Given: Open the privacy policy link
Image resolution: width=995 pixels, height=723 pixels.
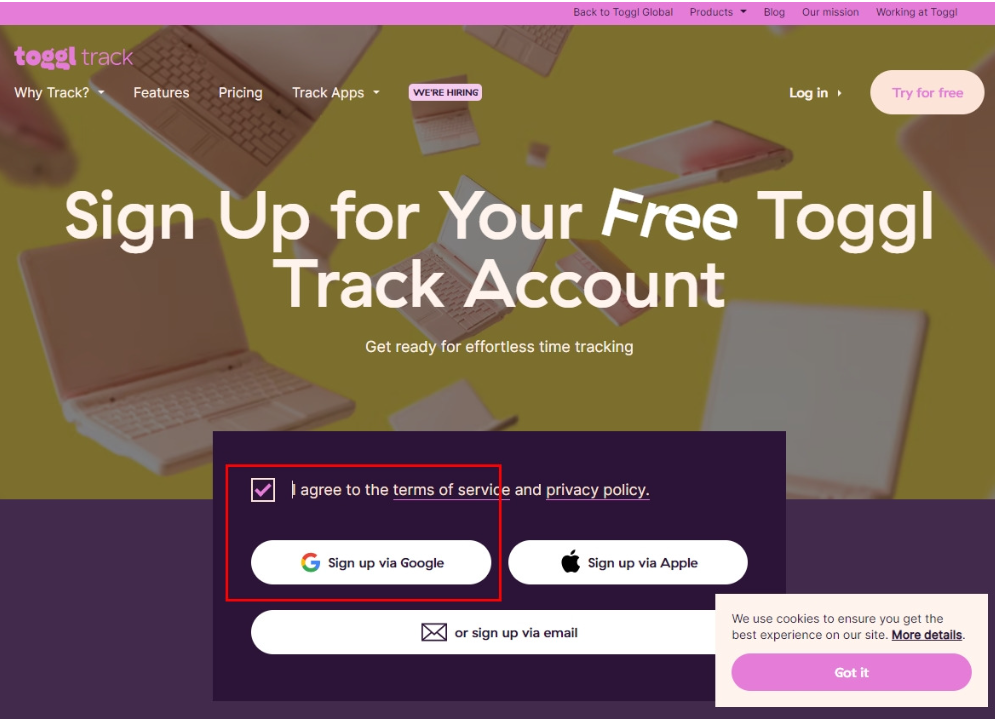Looking at the screenshot, I should [x=597, y=490].
